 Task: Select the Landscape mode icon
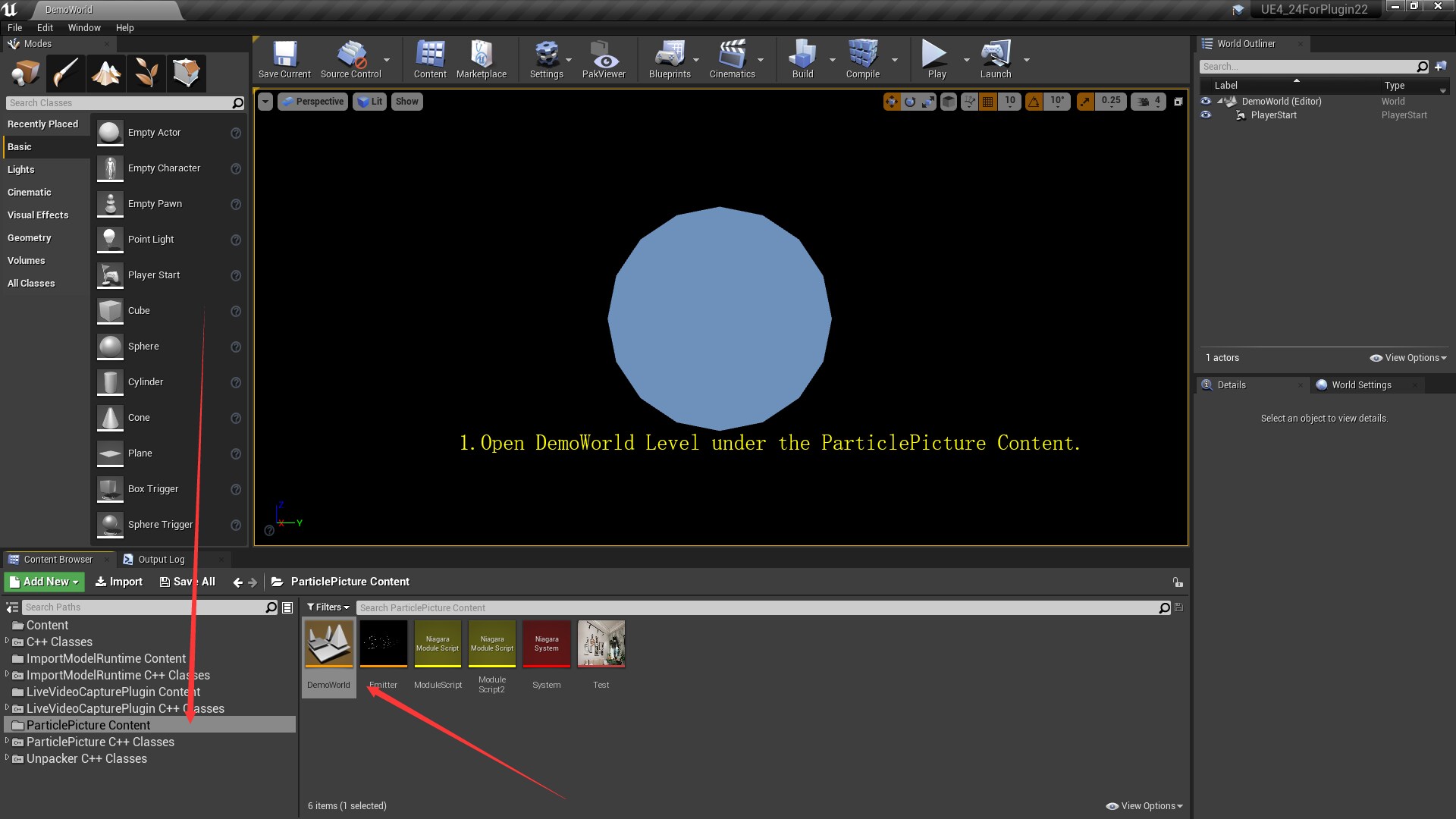106,73
